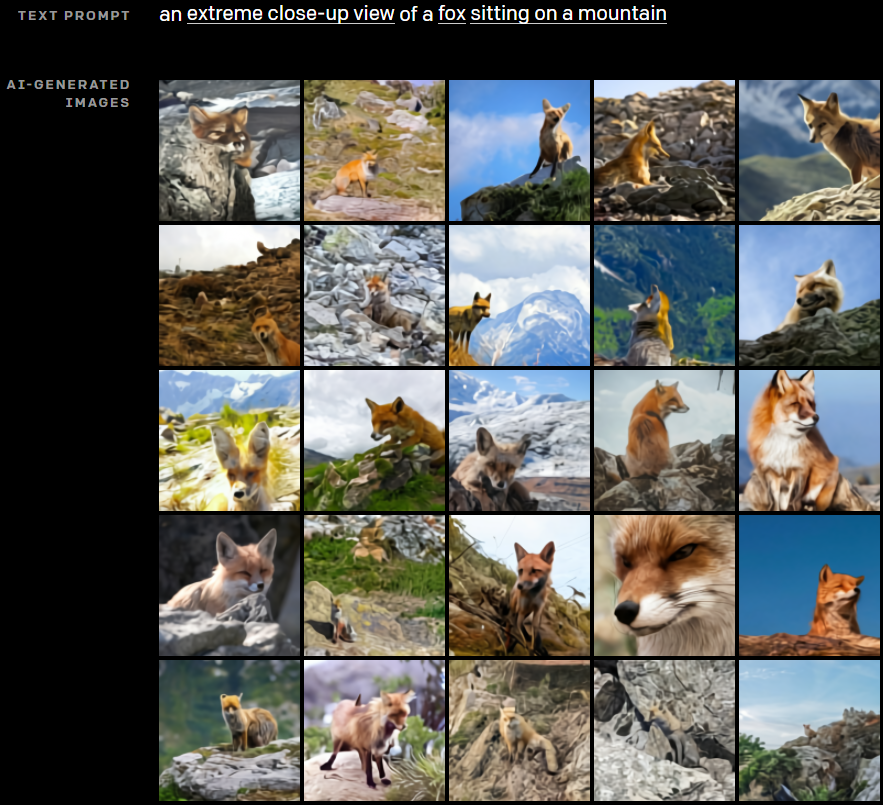
Task: Open the "sitting on a mountain" phrase selector
Action: tap(567, 14)
